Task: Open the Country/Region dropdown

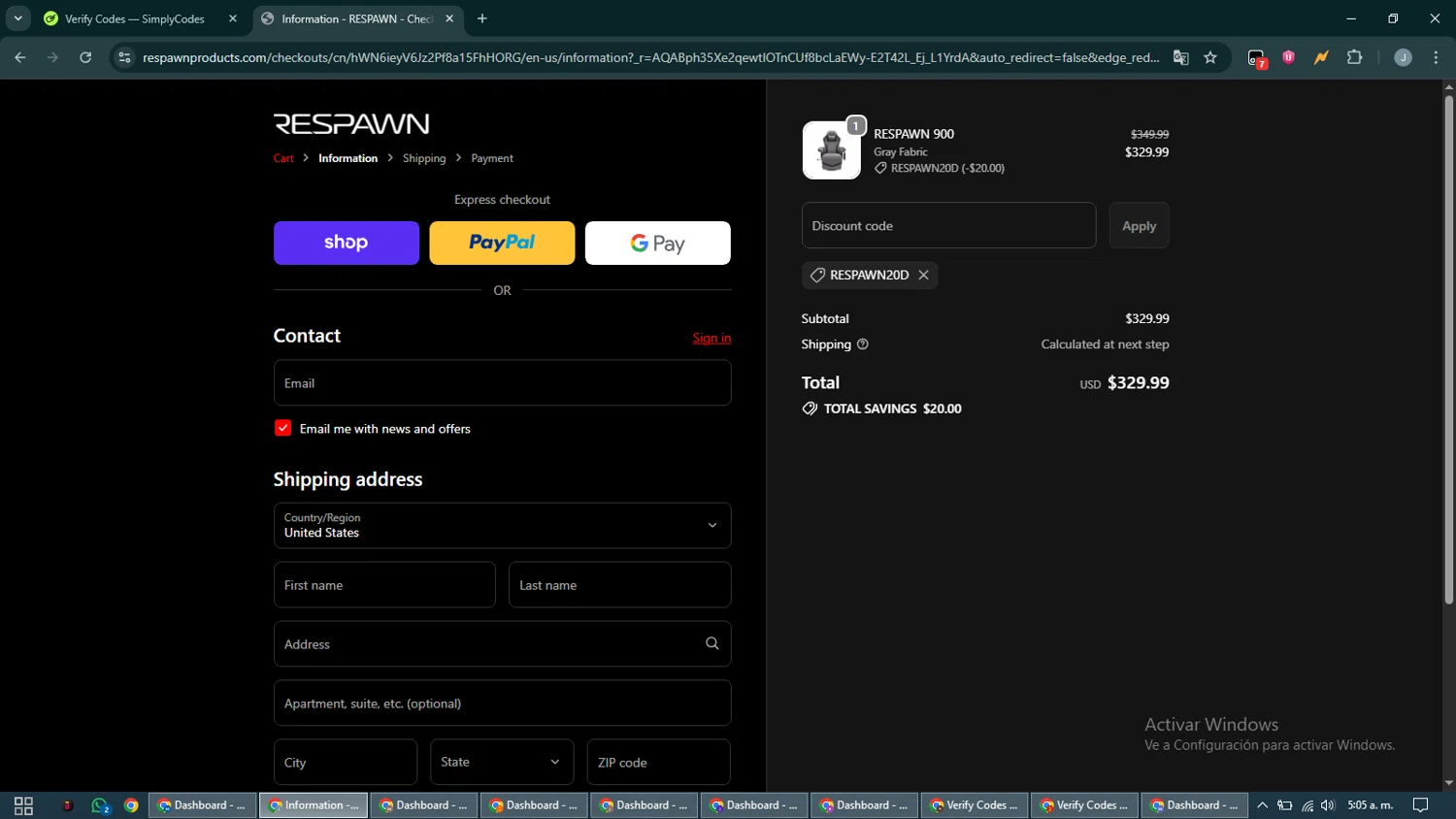Action: tap(502, 525)
